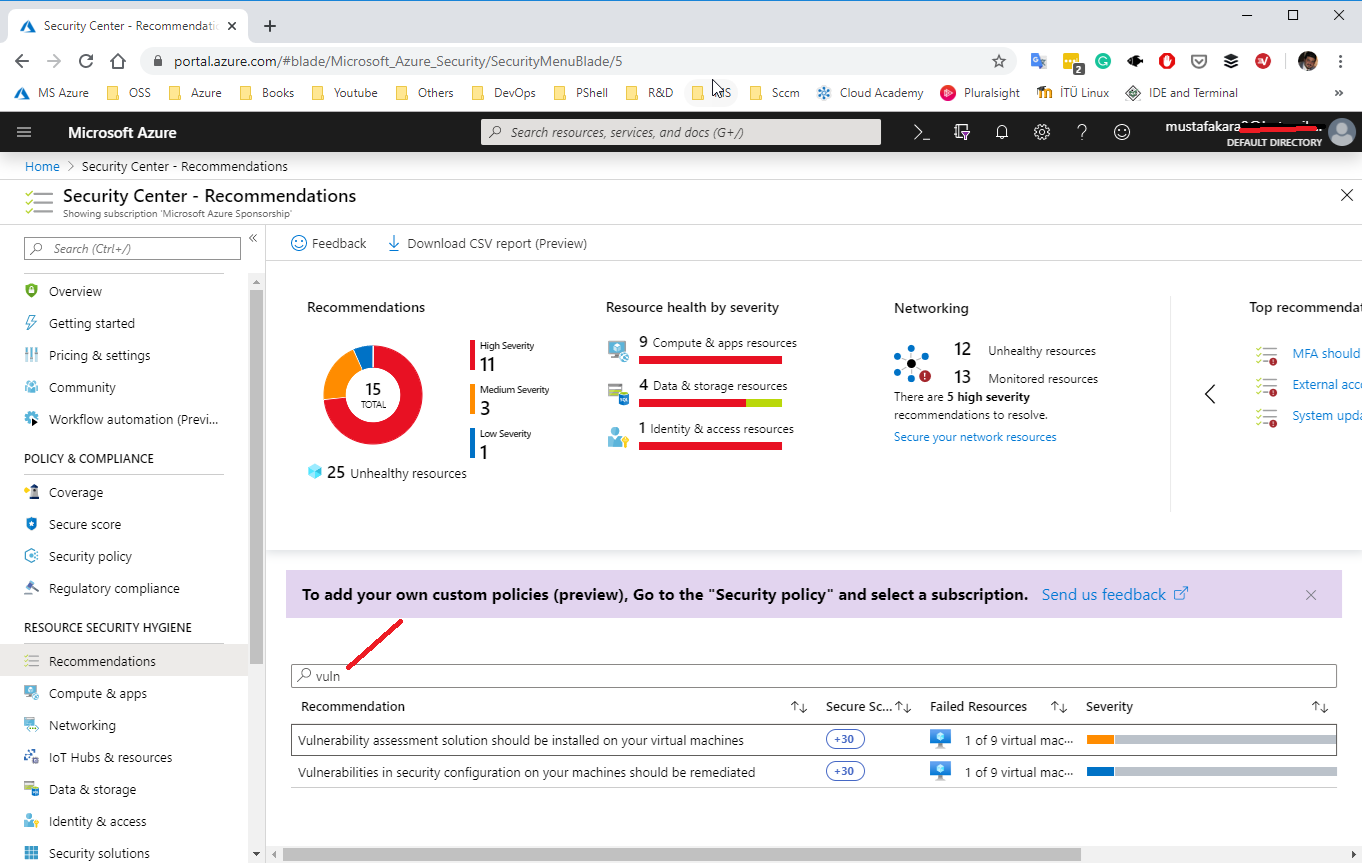This screenshot has height=863, width=1362.
Task: Click the recommendations filter field containing 'vuln'
Action: click(x=814, y=676)
